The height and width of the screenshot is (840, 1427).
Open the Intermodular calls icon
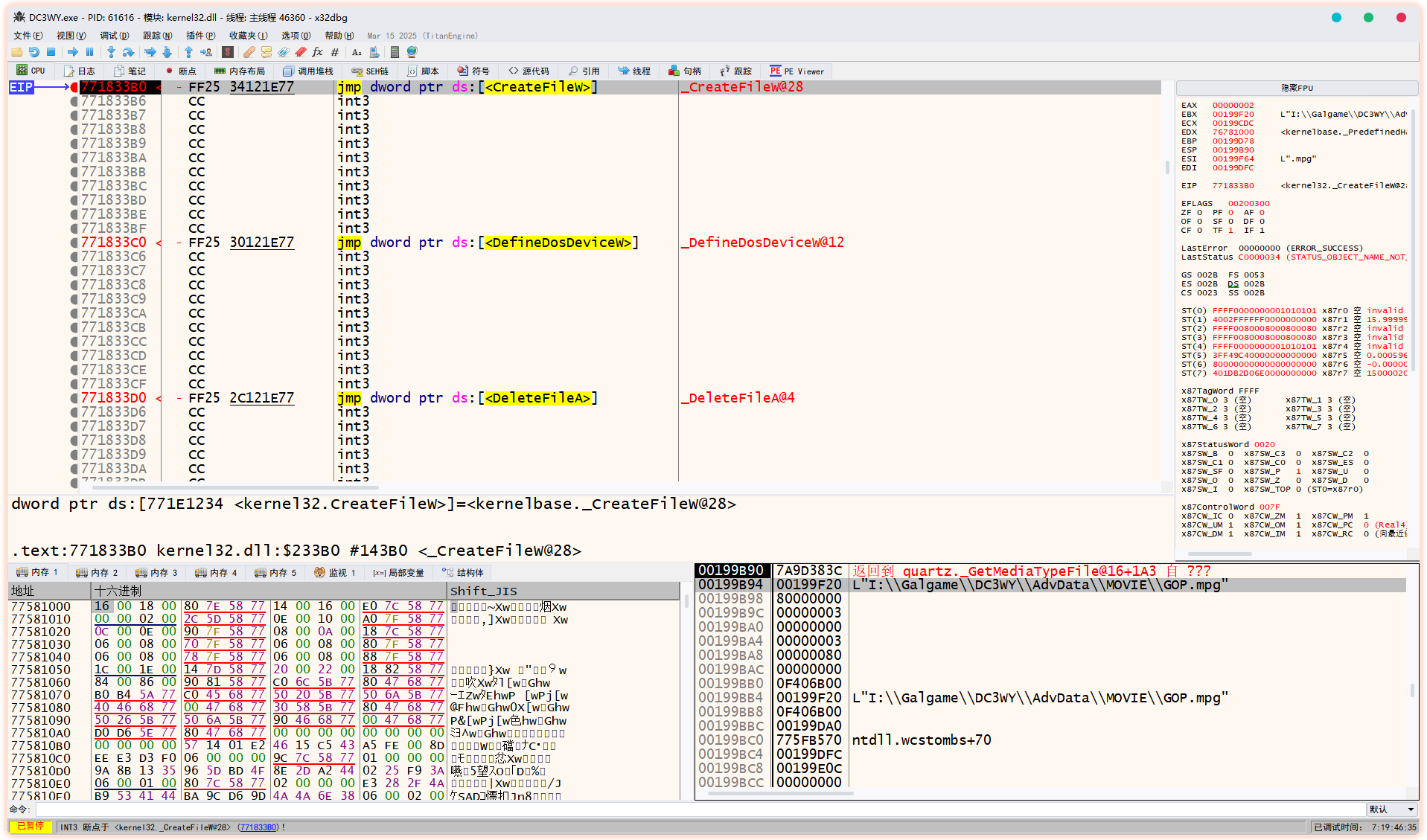[374, 52]
